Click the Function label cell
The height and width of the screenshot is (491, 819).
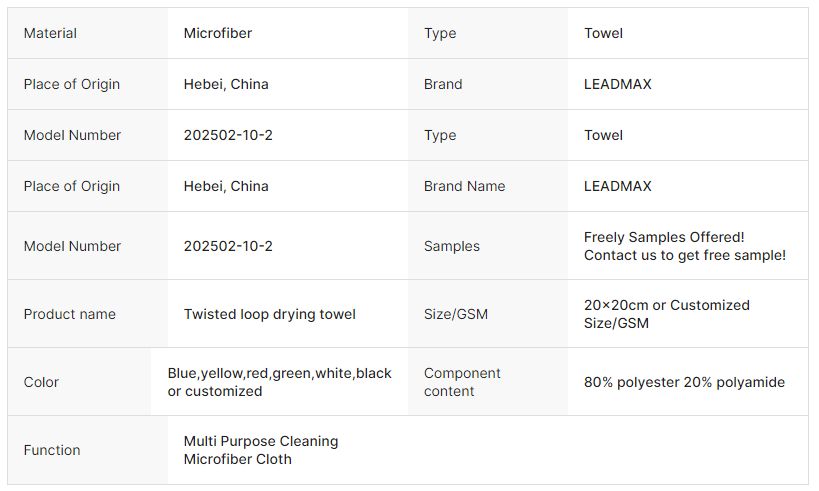pos(88,450)
